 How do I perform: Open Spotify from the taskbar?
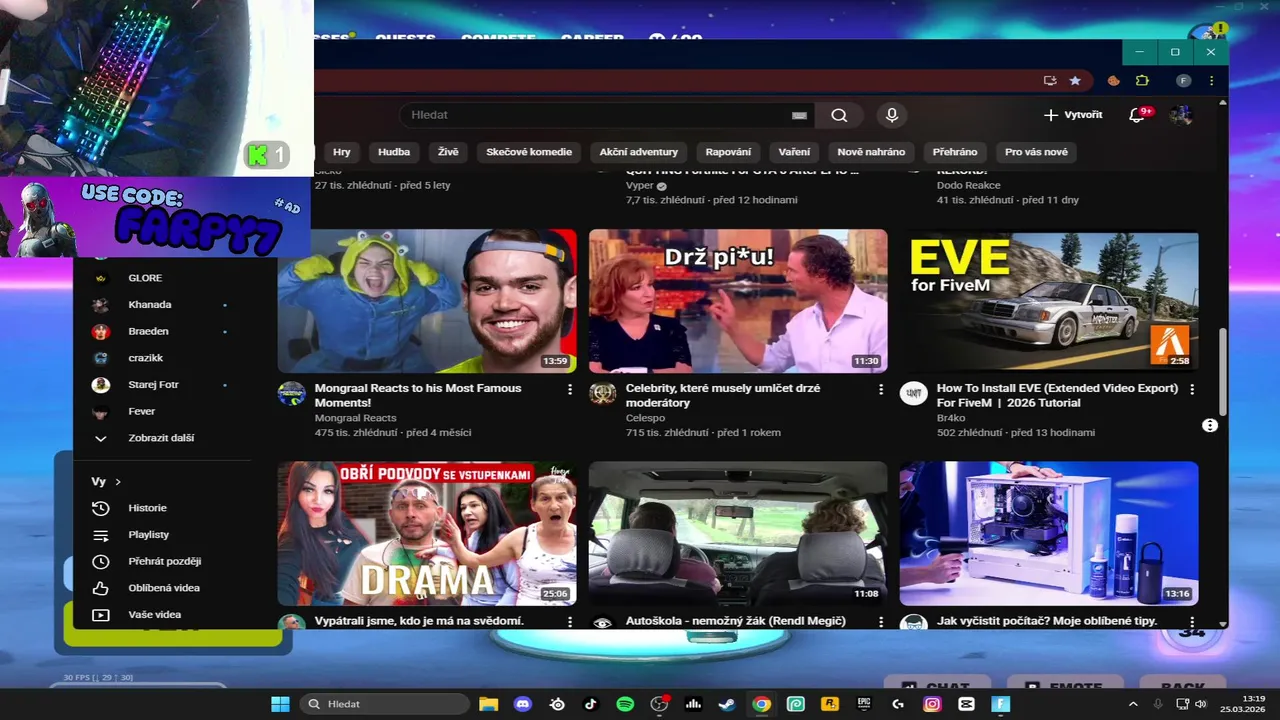(625, 704)
